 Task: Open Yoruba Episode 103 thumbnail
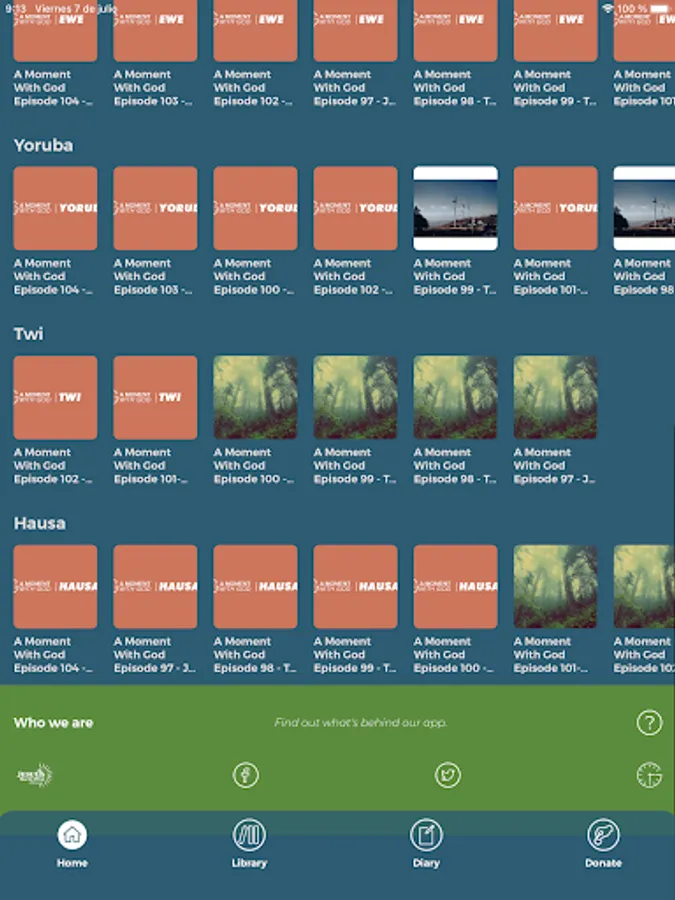(x=155, y=208)
